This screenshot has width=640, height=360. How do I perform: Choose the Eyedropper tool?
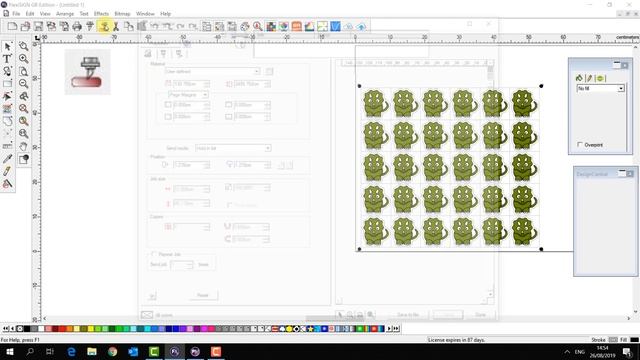7,159
